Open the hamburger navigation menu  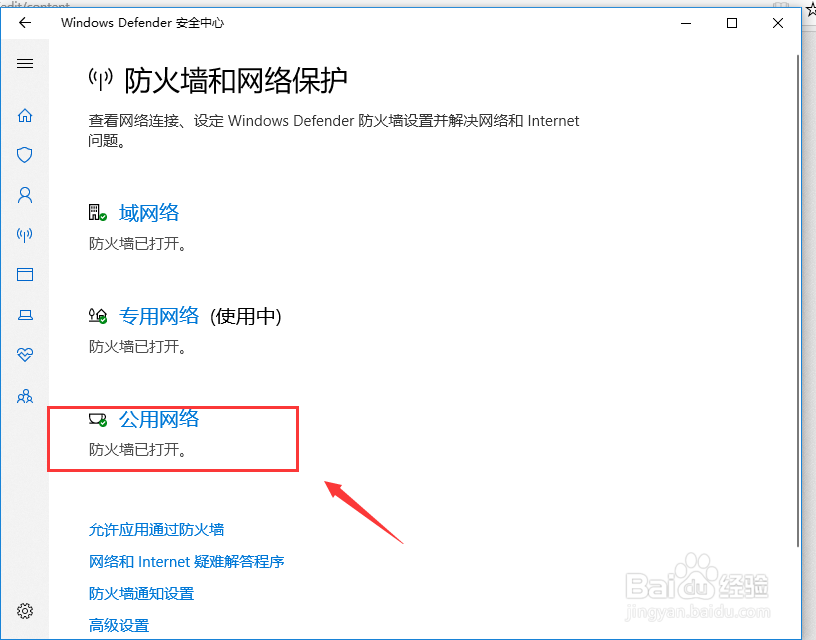coord(25,63)
